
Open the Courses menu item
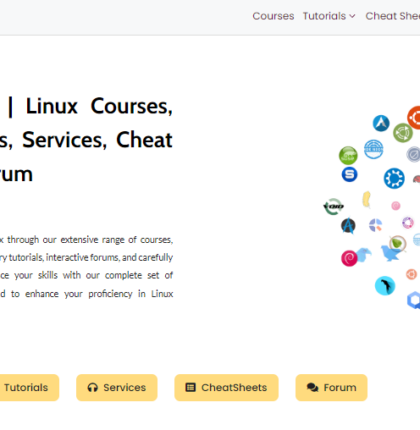[273, 16]
